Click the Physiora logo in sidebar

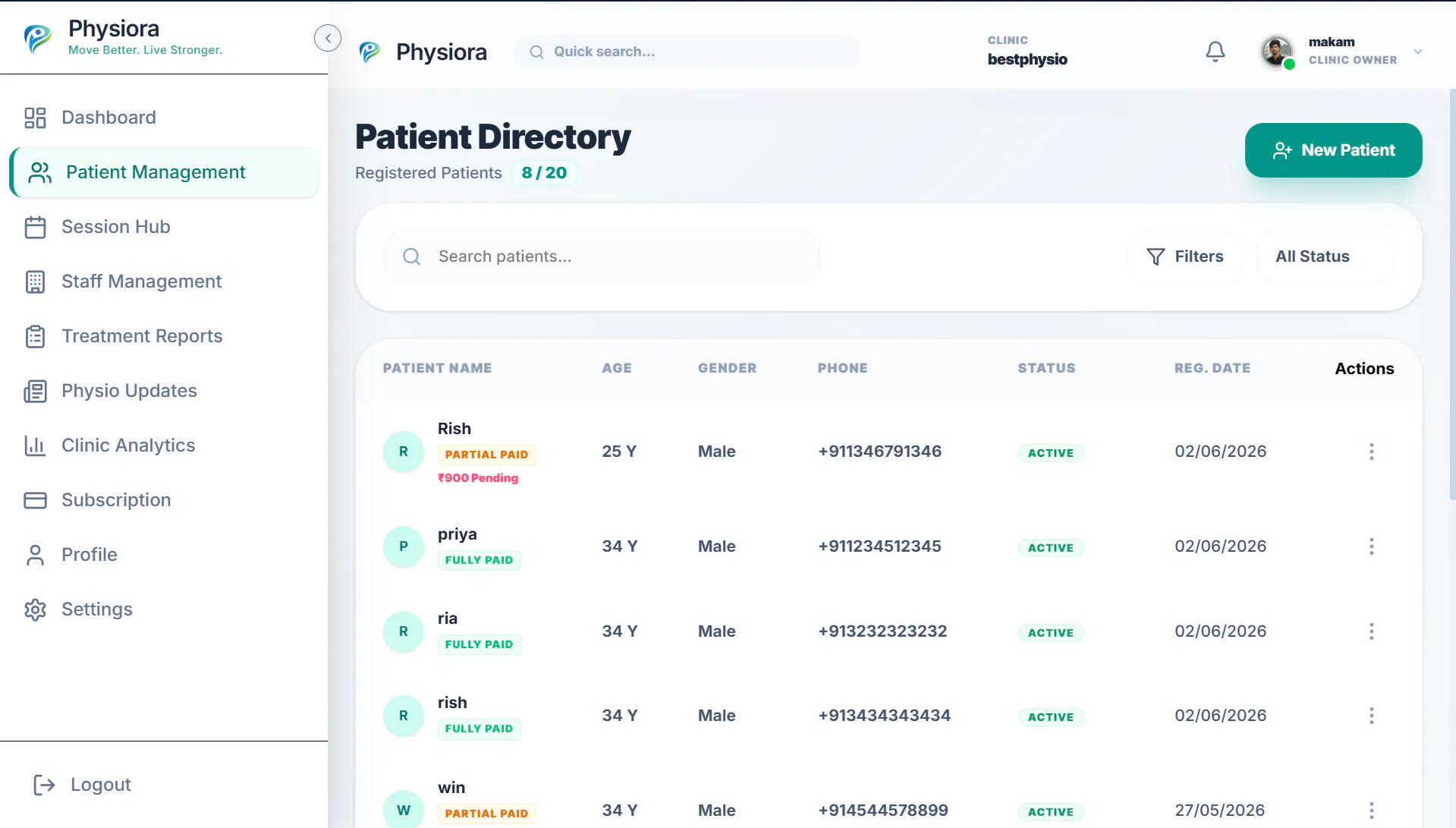(38, 38)
